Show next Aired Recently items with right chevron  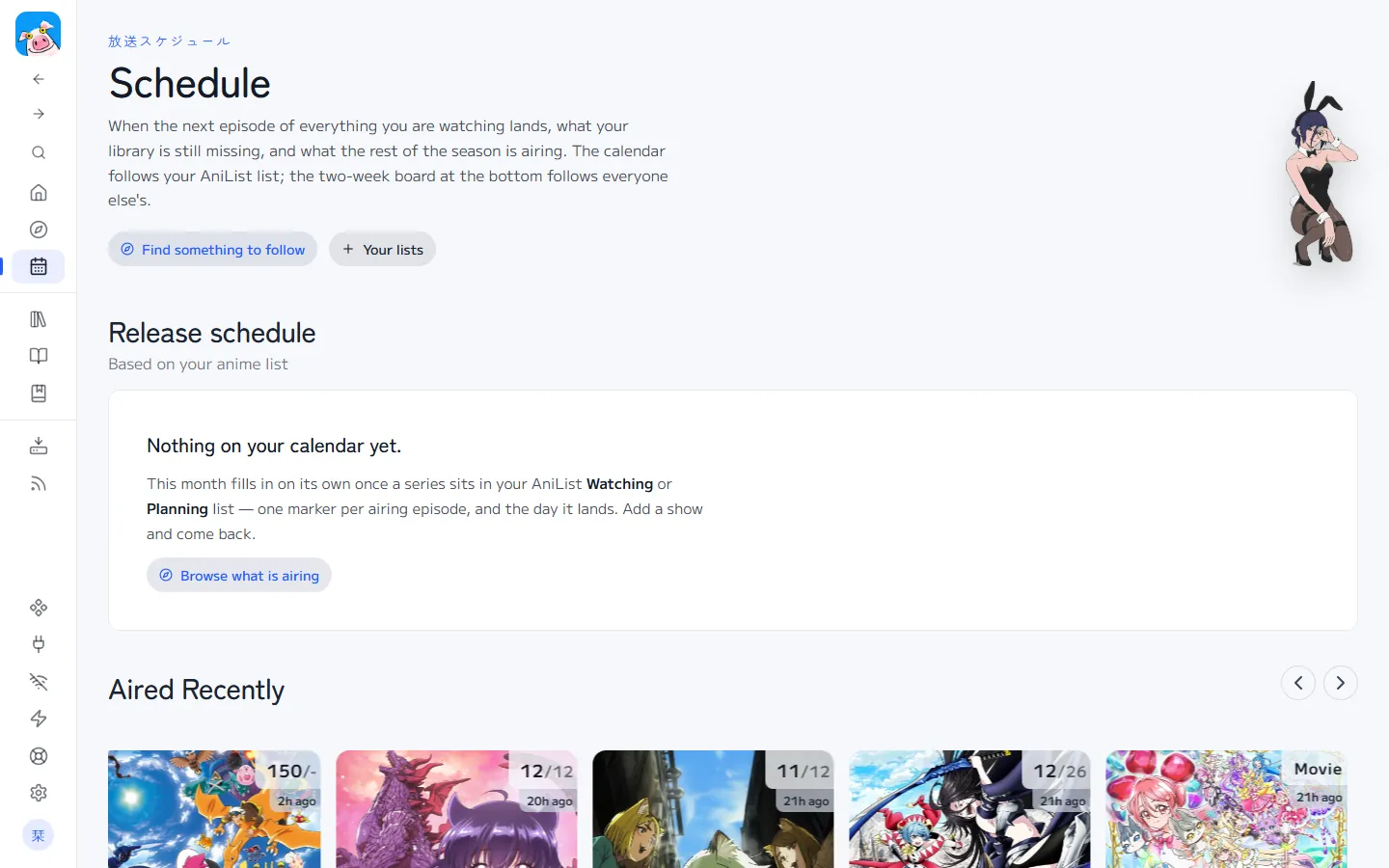point(1341,683)
